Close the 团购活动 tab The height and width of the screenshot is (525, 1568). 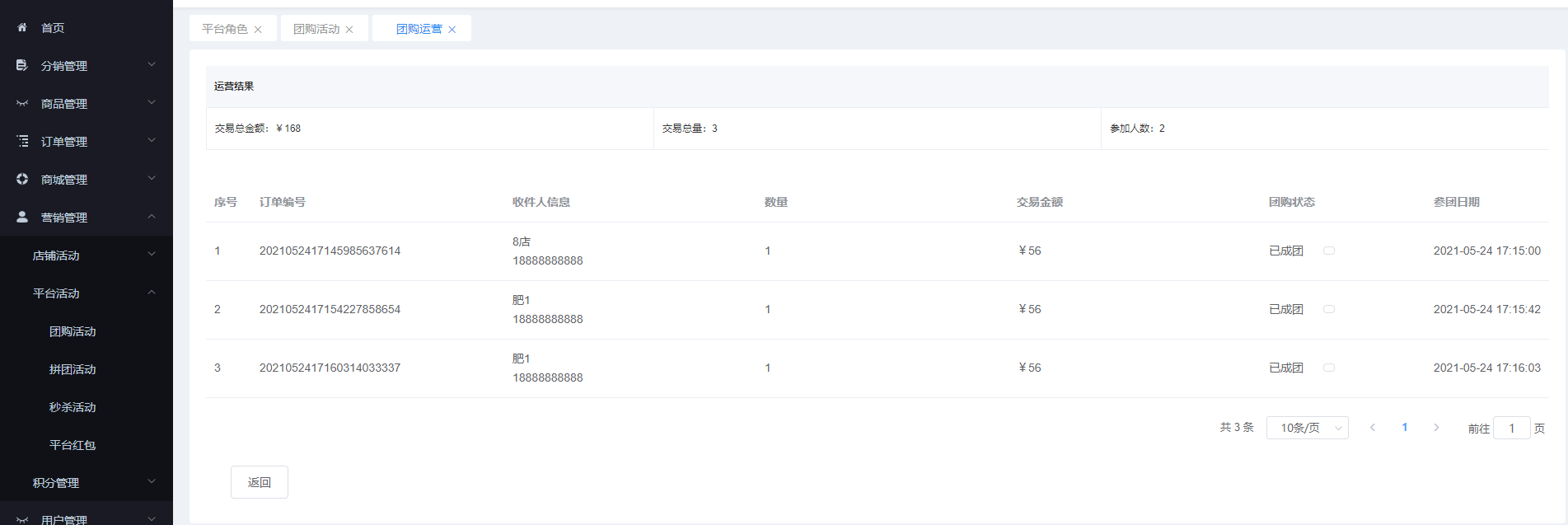point(349,30)
